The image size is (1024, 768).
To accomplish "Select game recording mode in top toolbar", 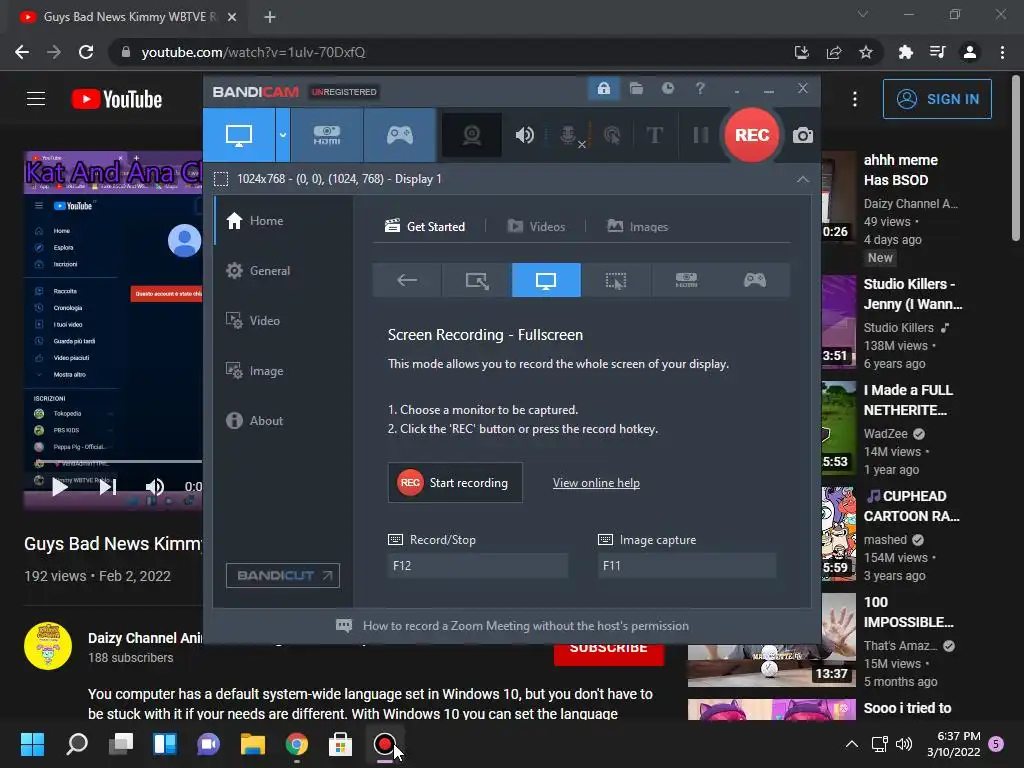I will click(400, 135).
